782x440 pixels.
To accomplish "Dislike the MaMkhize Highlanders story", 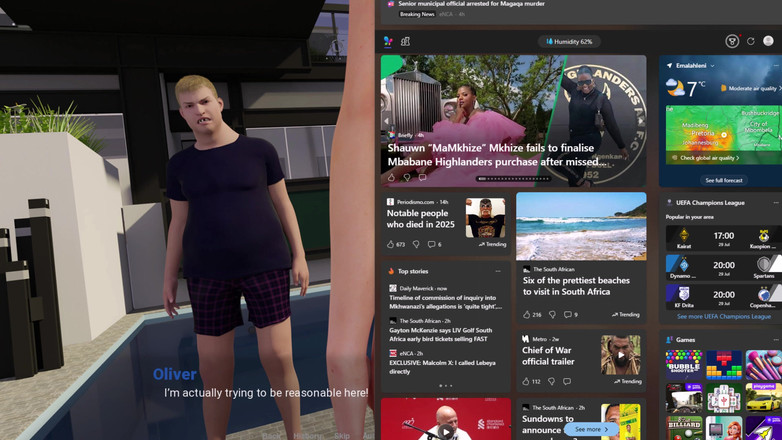I will [407, 177].
